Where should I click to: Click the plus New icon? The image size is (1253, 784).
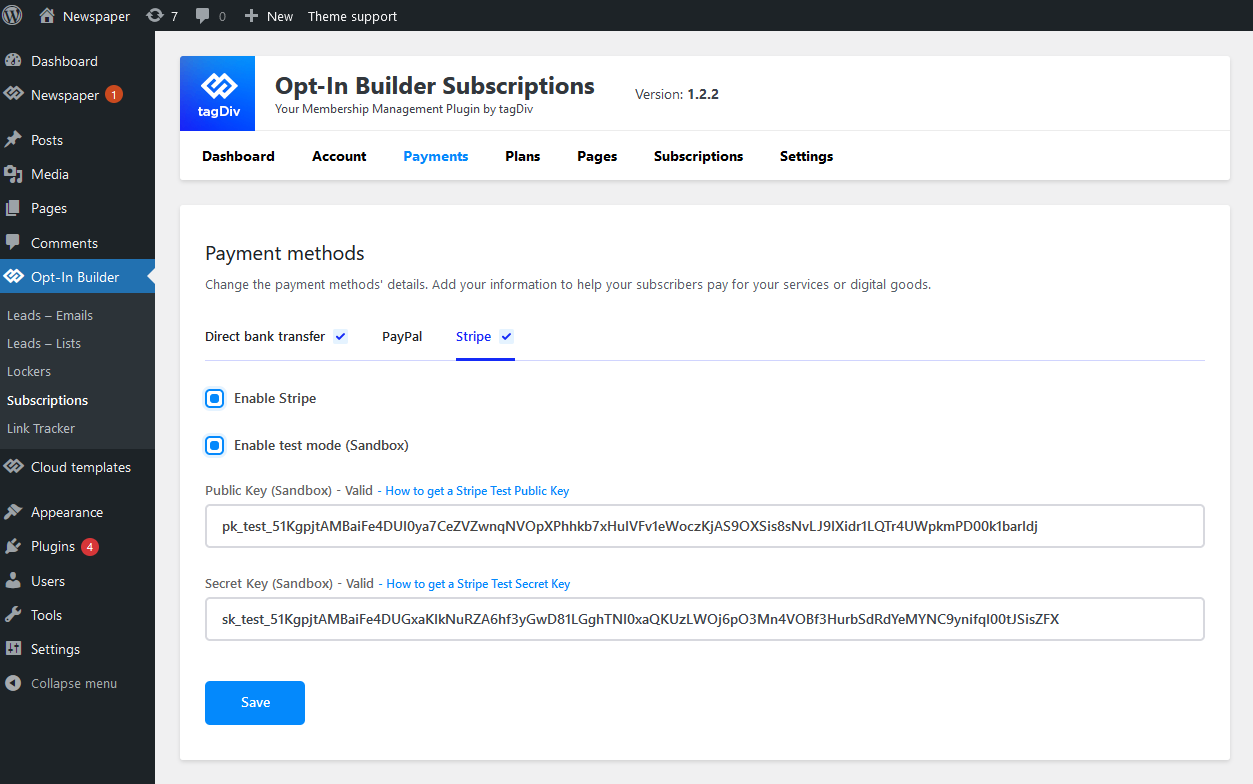[x=251, y=16]
